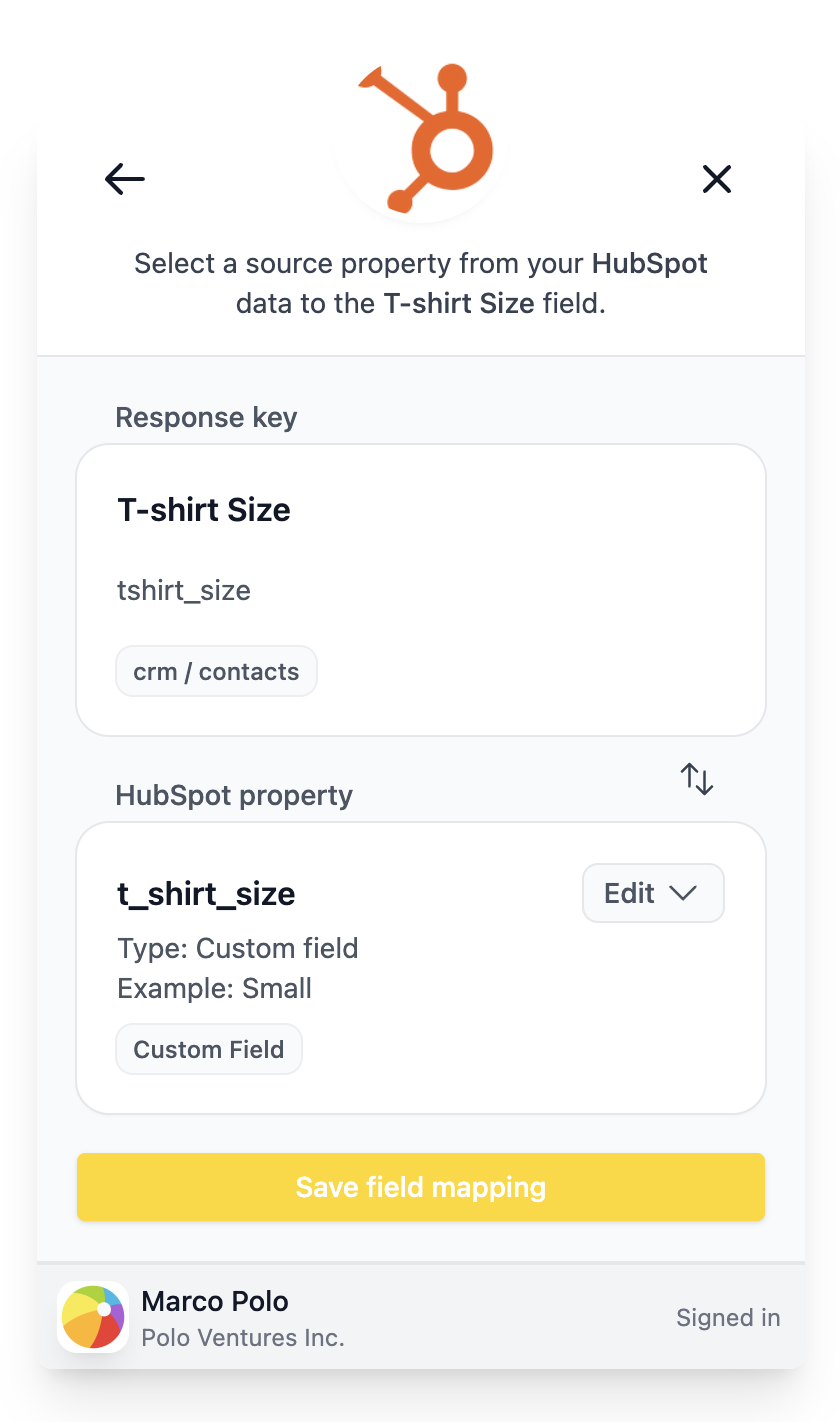The image size is (840, 1422).
Task: Click the Marco Polo account name
Action: 215,1301
